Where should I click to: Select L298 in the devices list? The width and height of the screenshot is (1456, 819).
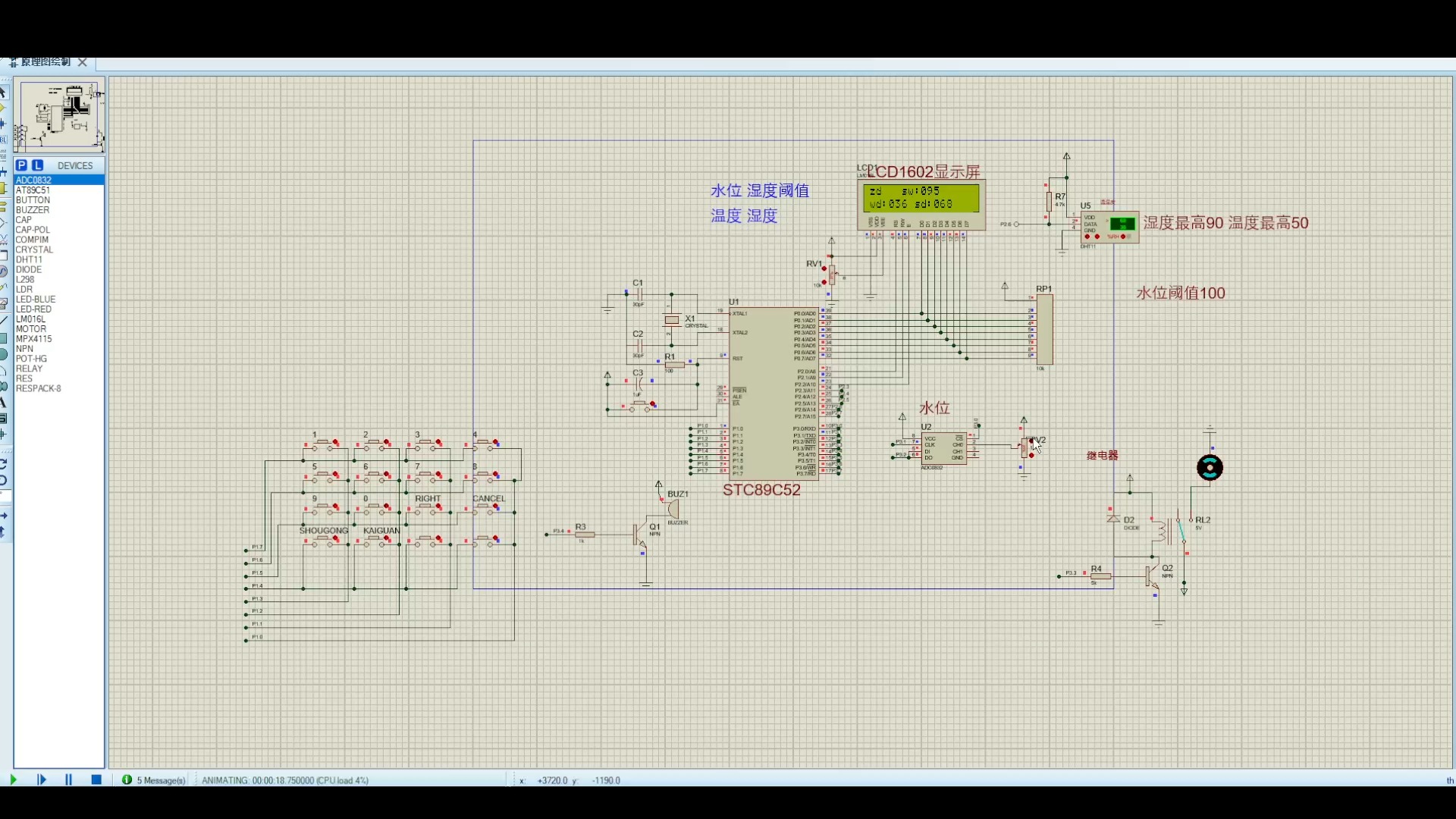click(x=58, y=279)
